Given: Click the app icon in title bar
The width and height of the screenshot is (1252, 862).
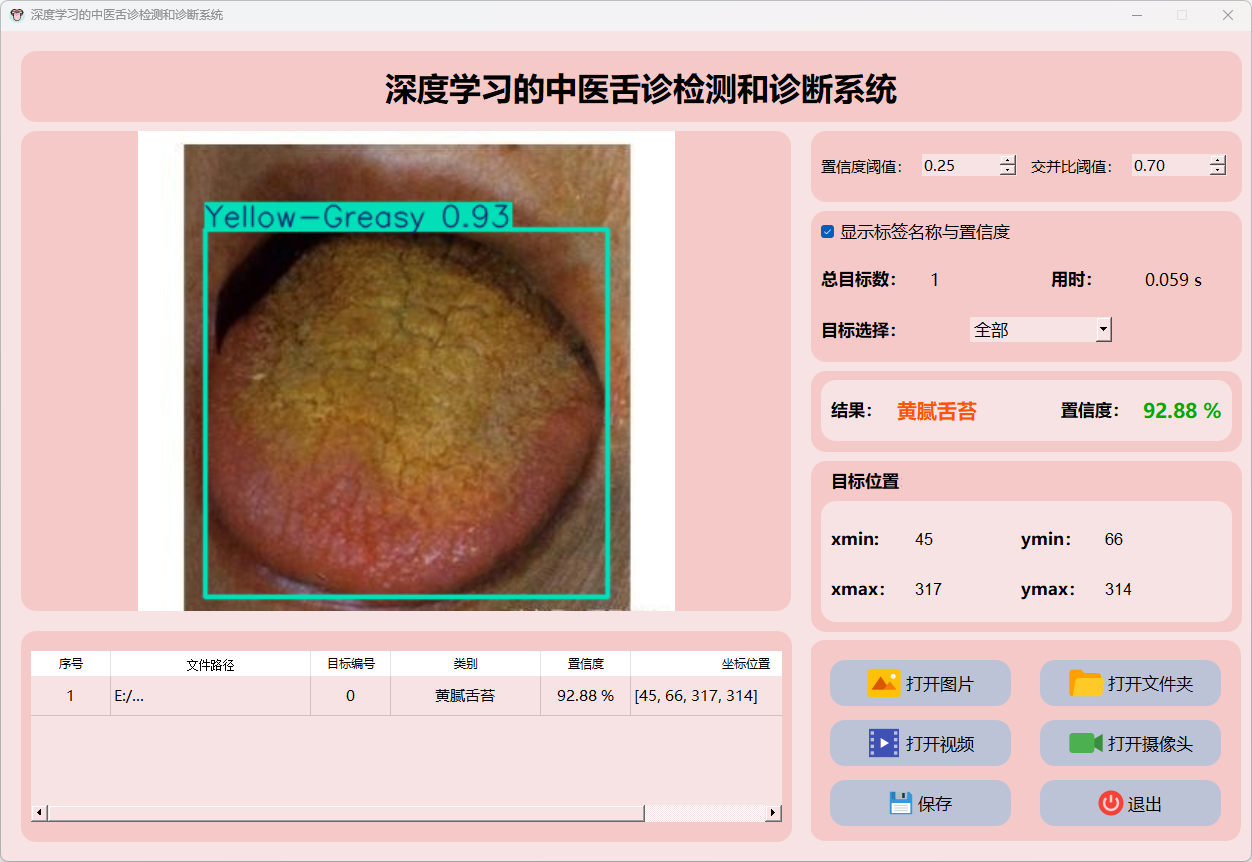Looking at the screenshot, I should pyautogui.click(x=16, y=15).
